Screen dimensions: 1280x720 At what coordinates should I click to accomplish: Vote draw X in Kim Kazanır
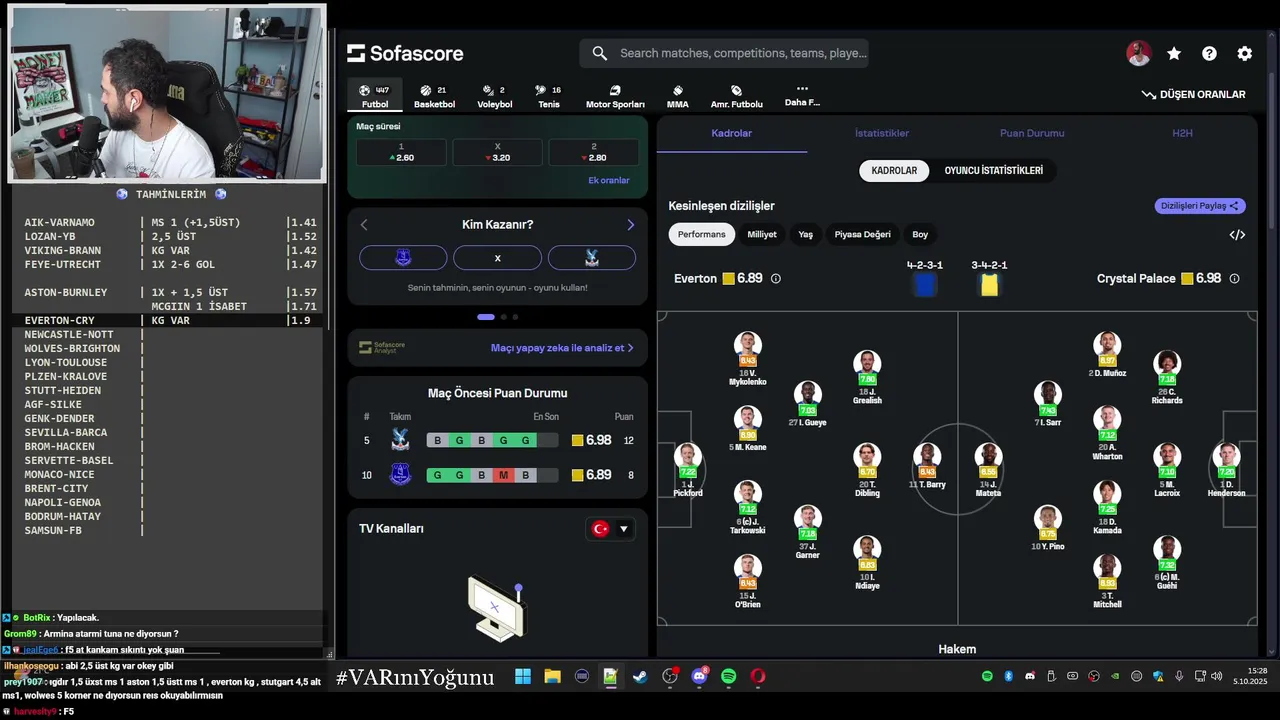click(497, 258)
